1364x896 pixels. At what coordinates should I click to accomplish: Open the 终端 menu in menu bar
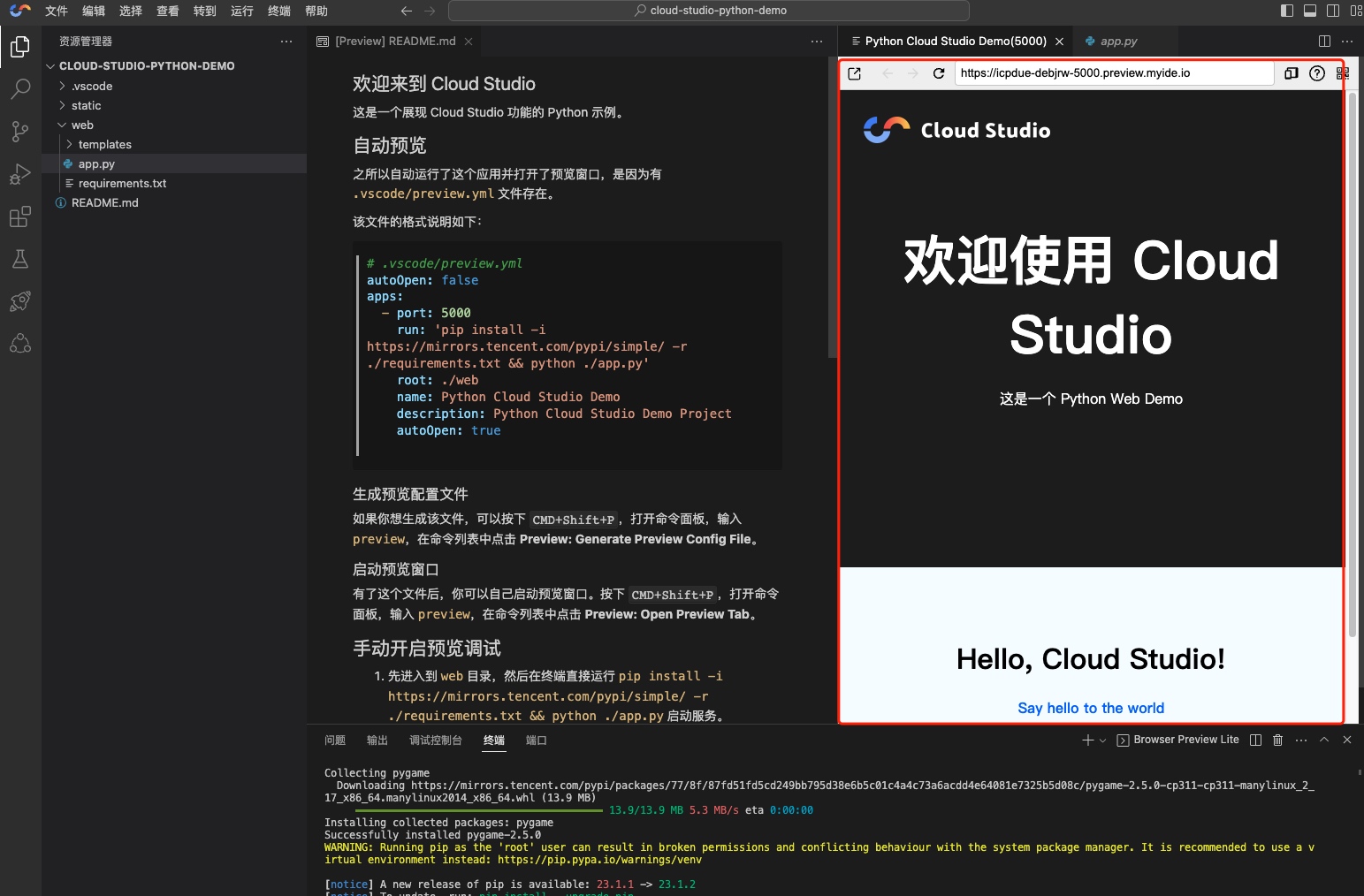pyautogui.click(x=279, y=11)
